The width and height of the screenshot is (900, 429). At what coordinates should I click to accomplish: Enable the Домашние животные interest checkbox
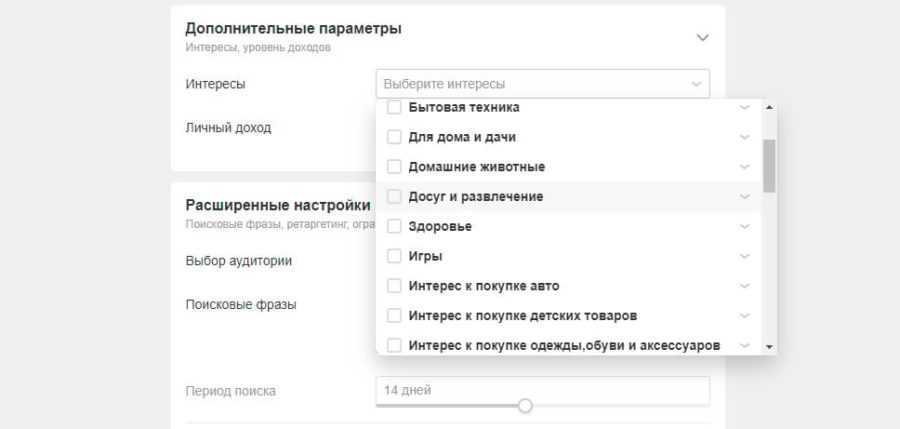(x=394, y=167)
